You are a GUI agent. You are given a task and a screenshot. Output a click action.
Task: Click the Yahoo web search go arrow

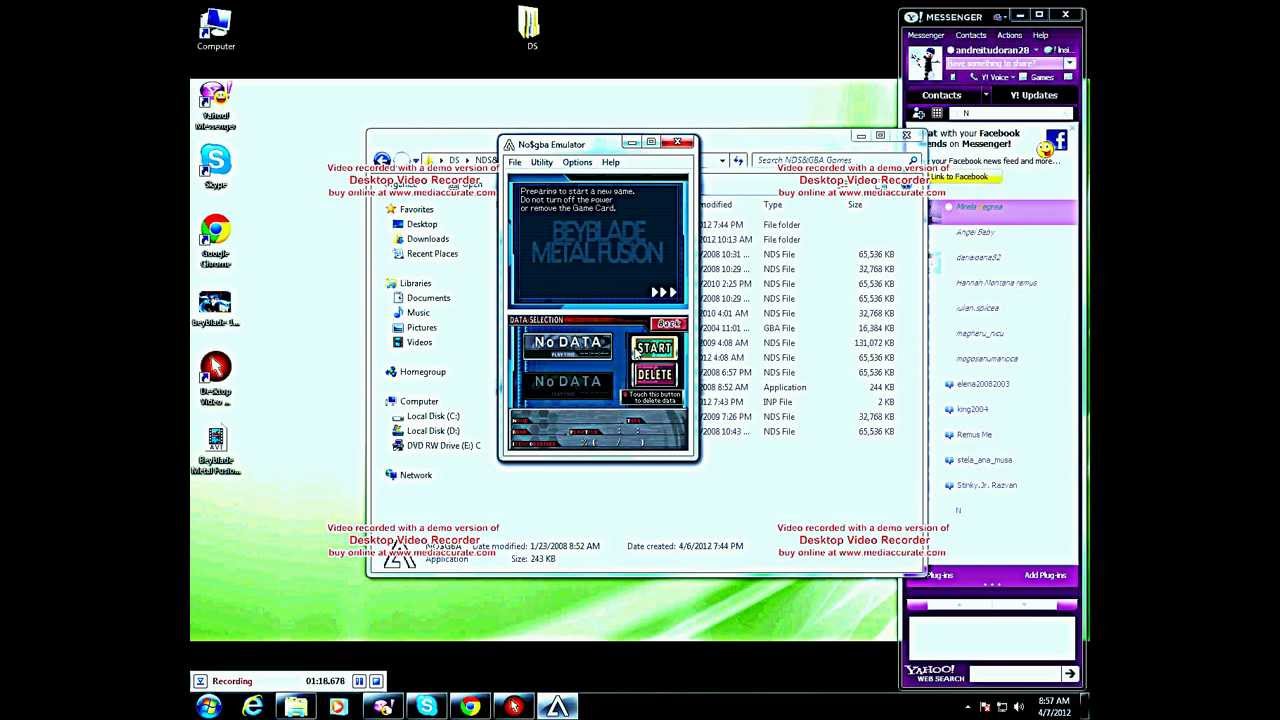point(1069,674)
